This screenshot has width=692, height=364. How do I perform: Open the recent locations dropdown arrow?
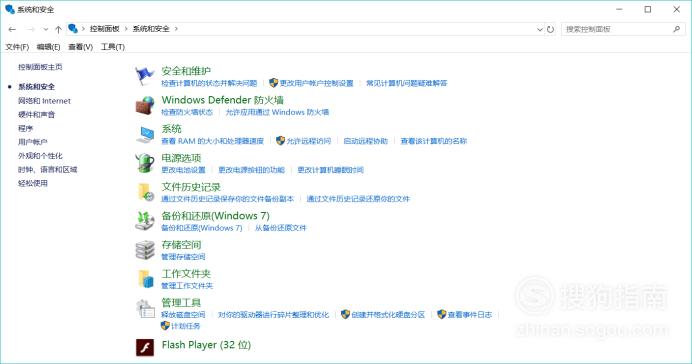click(45, 29)
